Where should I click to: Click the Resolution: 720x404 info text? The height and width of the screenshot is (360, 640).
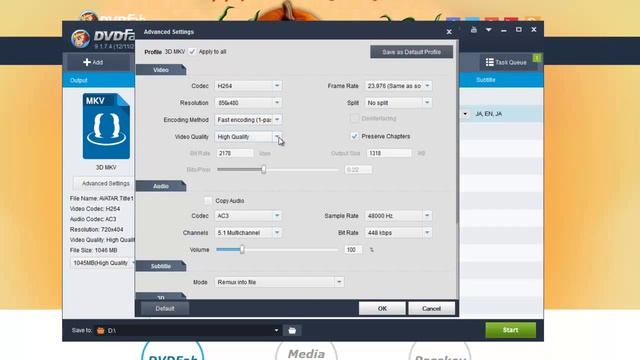coord(96,229)
